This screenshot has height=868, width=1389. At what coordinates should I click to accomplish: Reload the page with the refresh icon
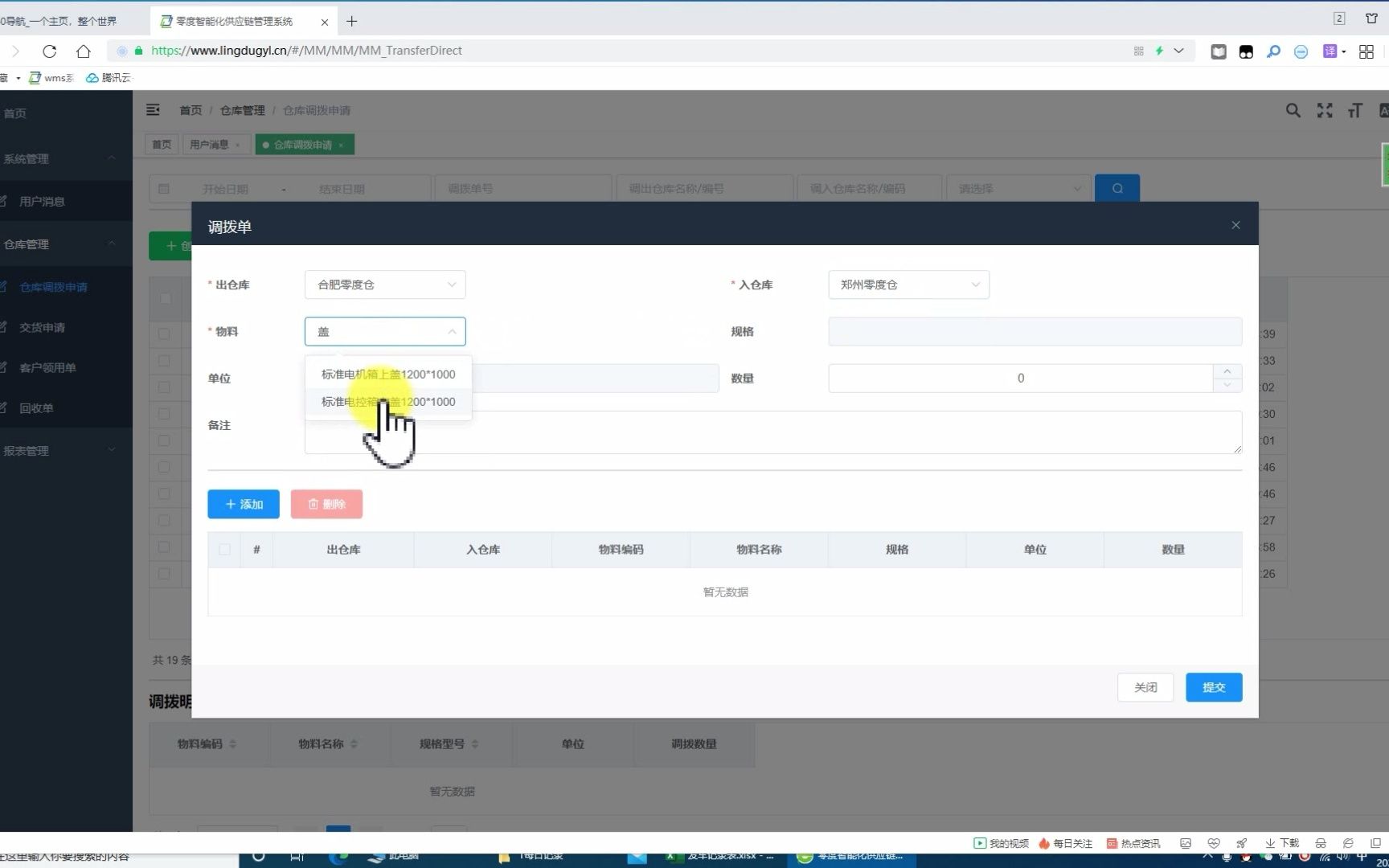49,51
